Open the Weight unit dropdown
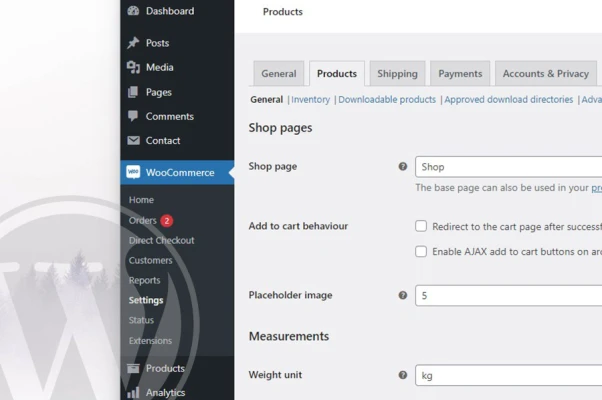This screenshot has width=602, height=400. (x=508, y=375)
